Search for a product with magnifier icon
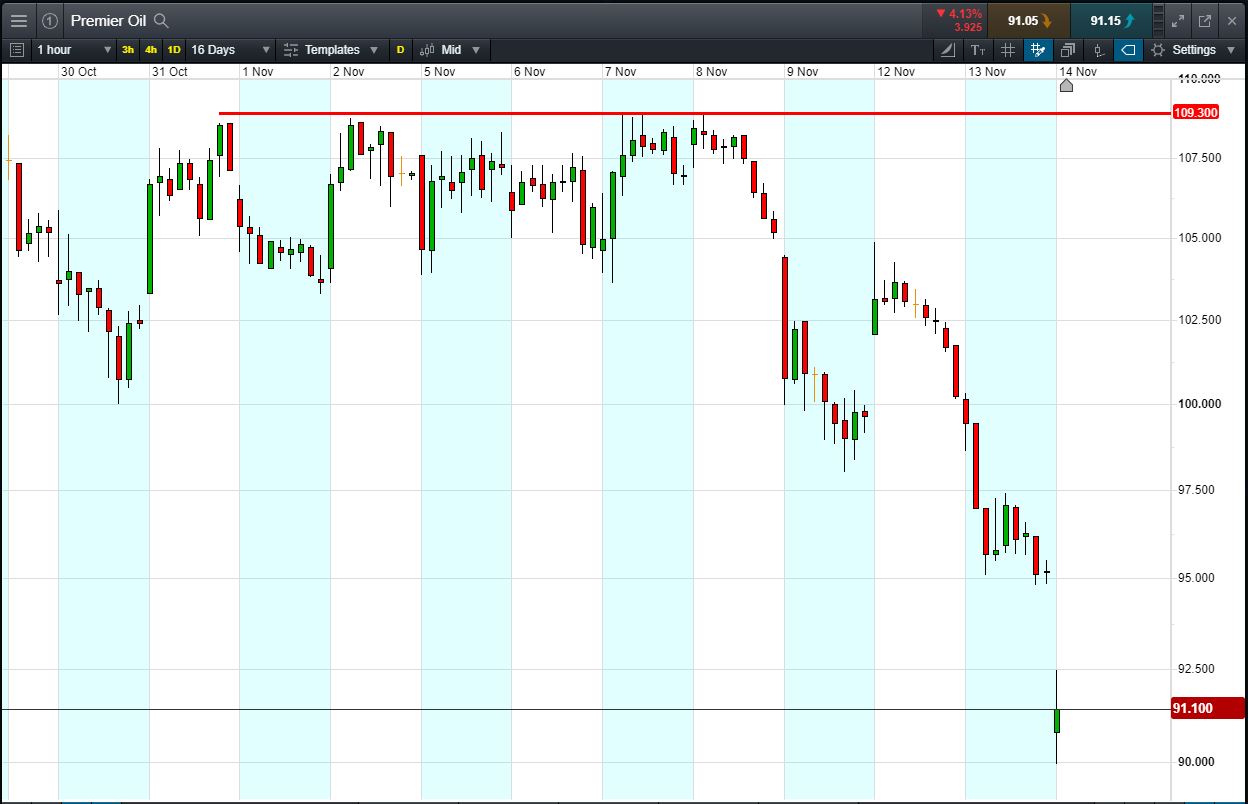The image size is (1248, 804). (161, 20)
